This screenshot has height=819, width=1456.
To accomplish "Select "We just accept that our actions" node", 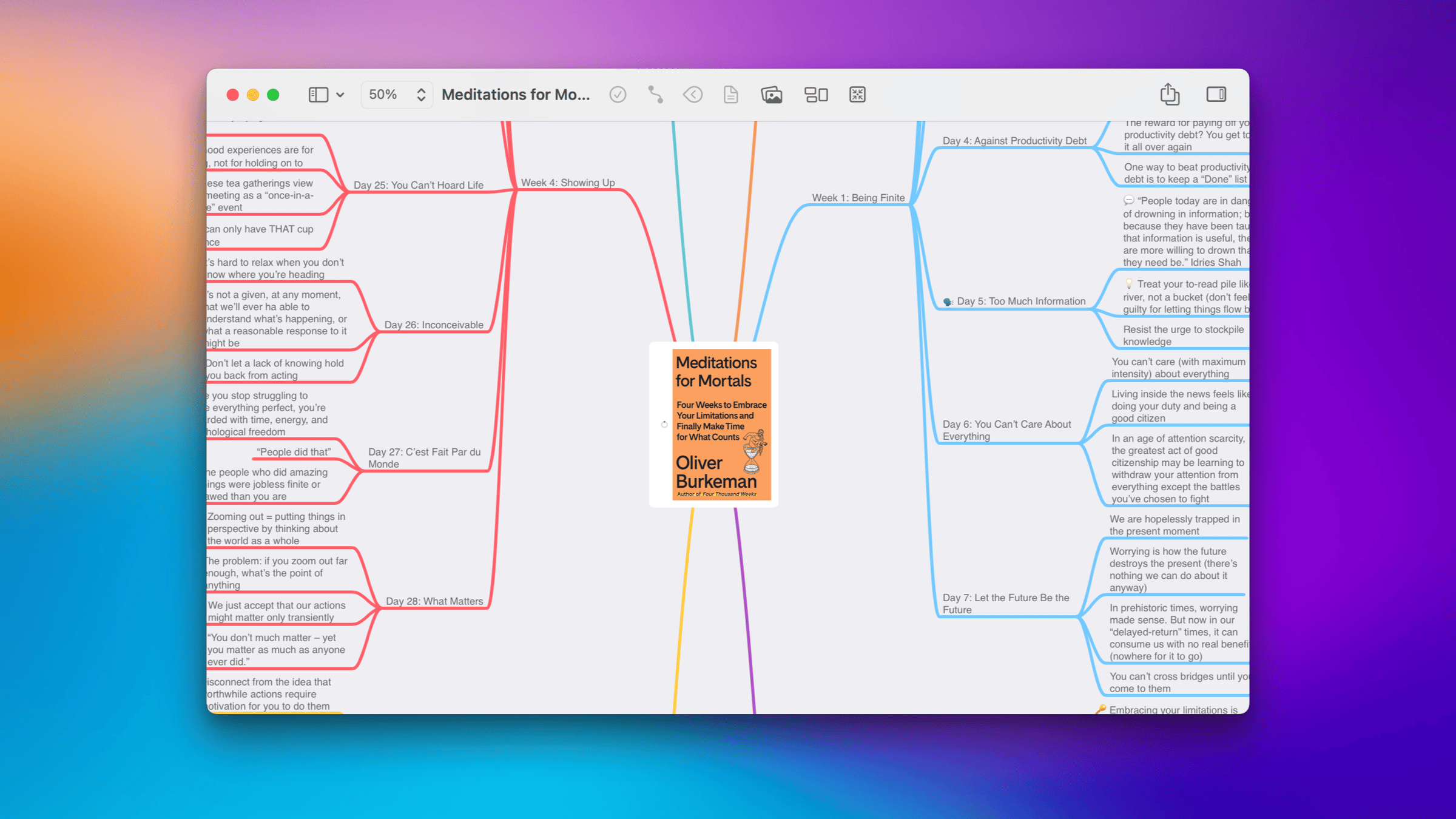I will click(x=277, y=611).
